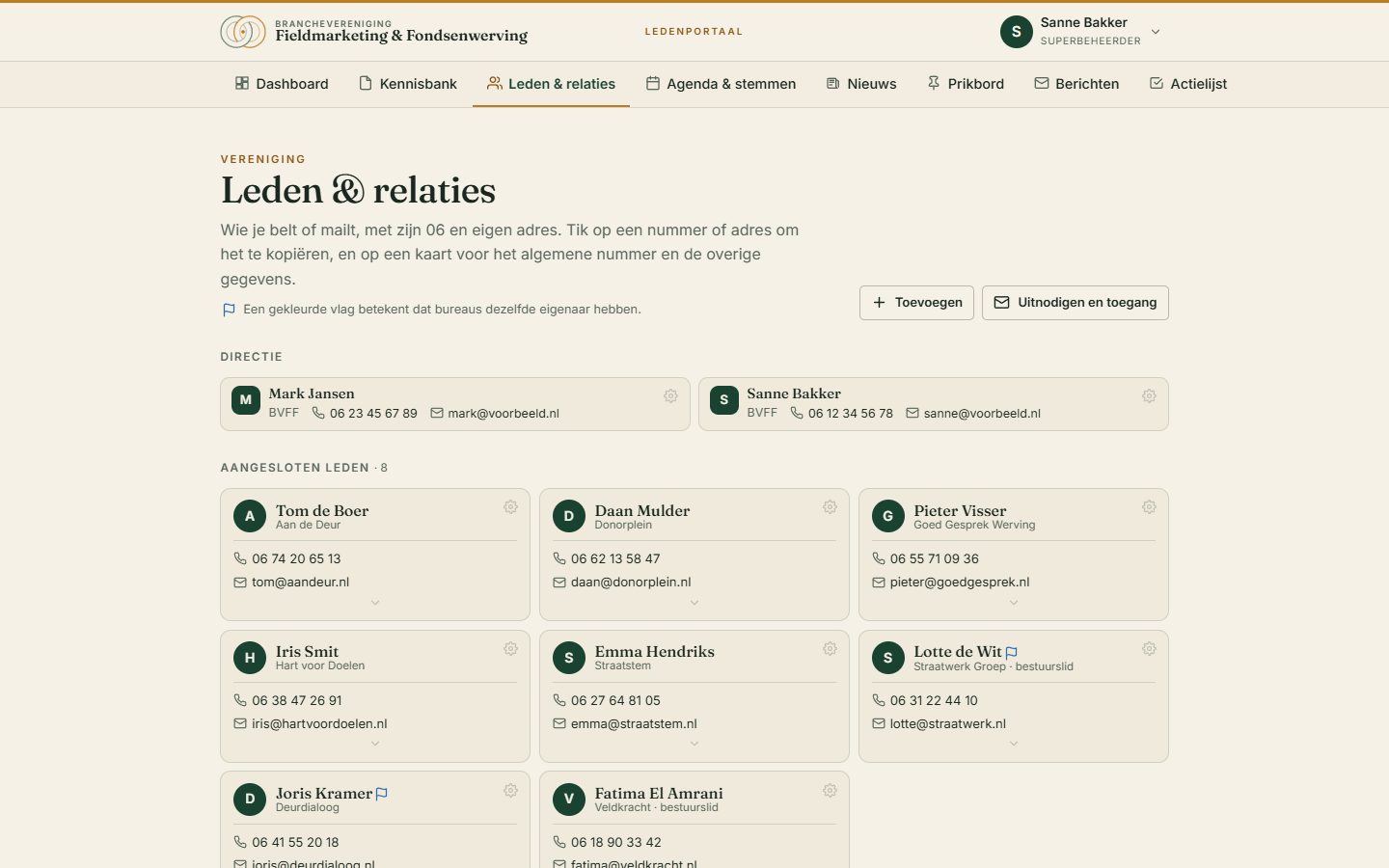Viewport: 1389px width, 868px height.
Task: Click the Toevoegen button
Action: pyautogui.click(x=916, y=303)
